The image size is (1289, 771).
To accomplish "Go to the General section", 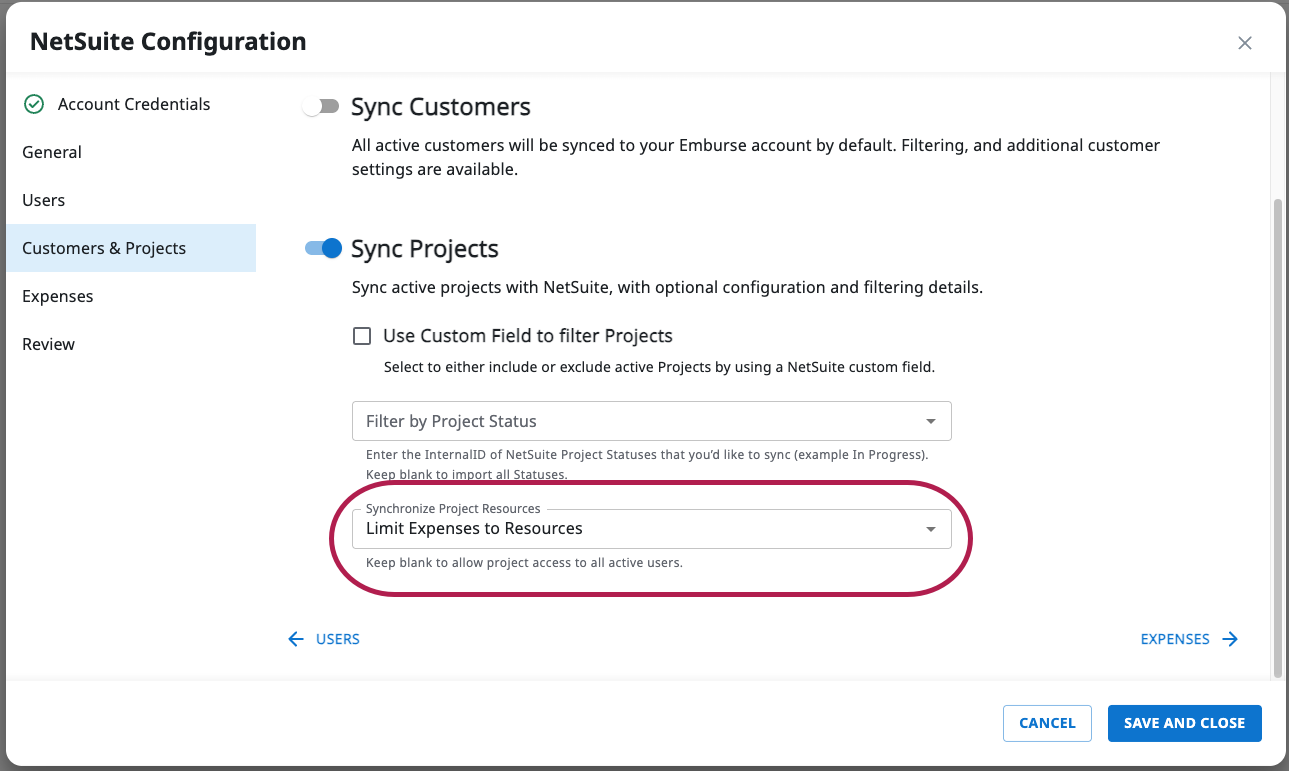I will pyautogui.click(x=52, y=152).
